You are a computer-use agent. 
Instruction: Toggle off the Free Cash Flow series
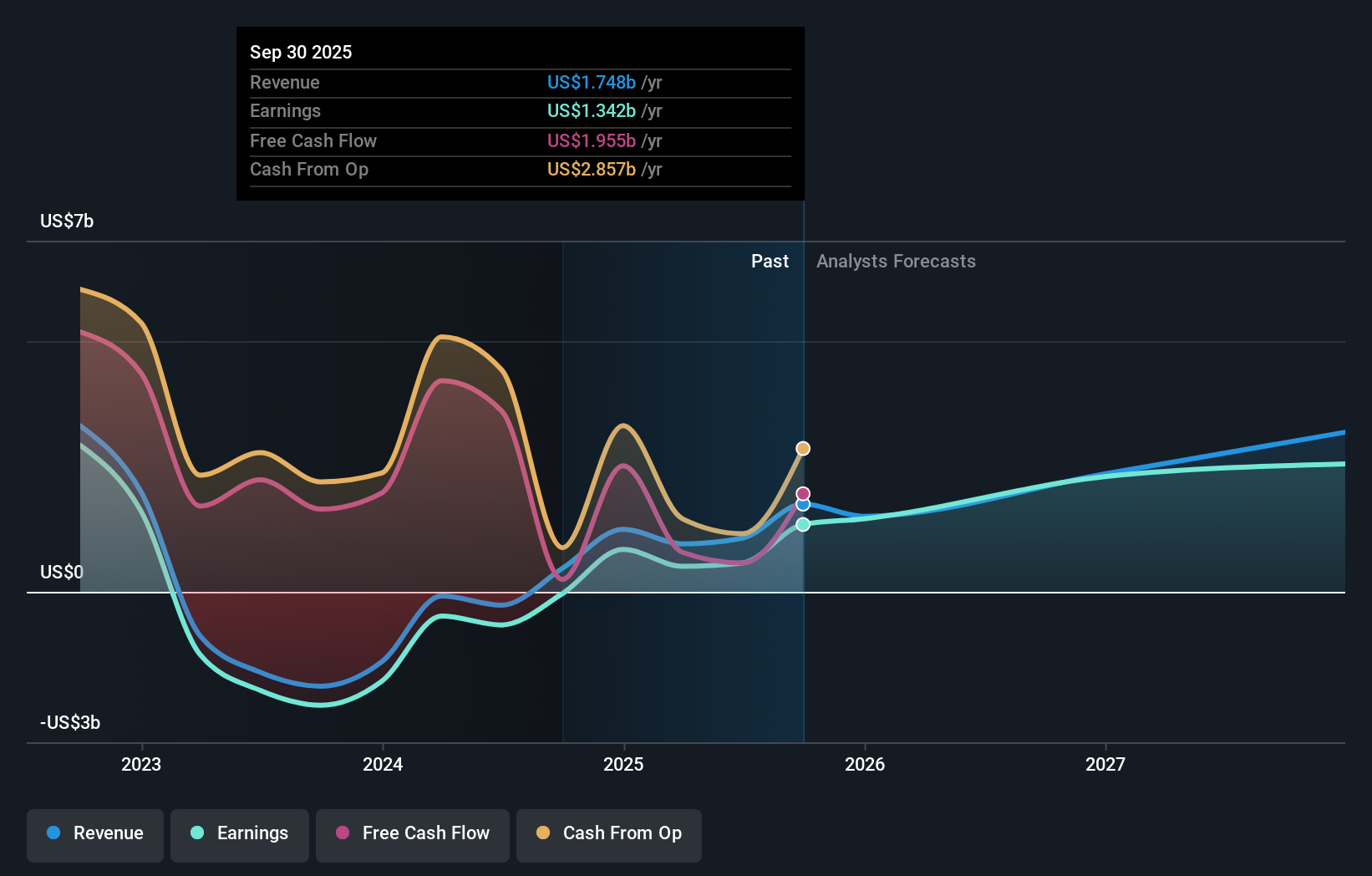tap(412, 833)
